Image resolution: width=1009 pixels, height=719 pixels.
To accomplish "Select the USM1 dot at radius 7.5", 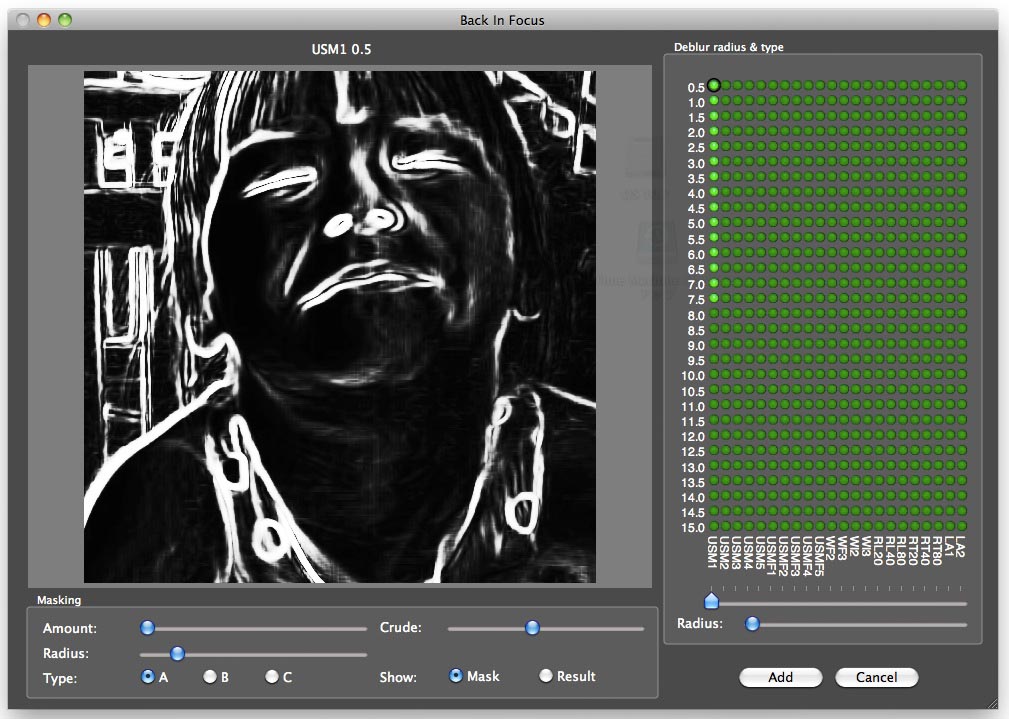I will tap(714, 299).
